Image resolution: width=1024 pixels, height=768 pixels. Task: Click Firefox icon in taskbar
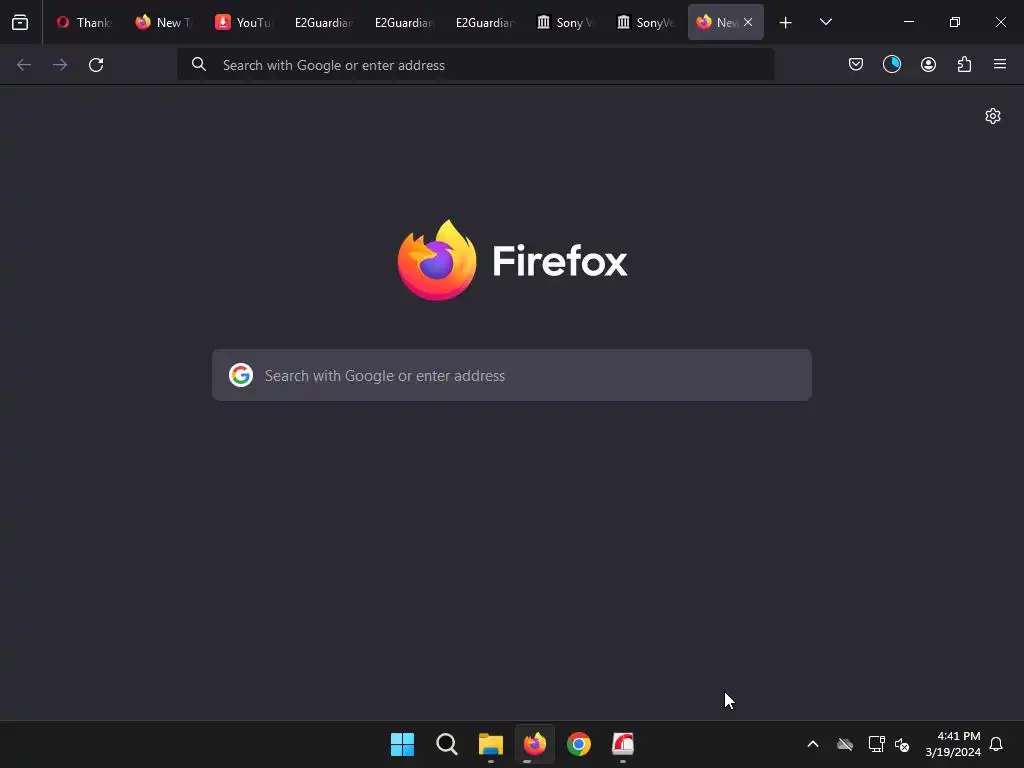click(x=535, y=744)
